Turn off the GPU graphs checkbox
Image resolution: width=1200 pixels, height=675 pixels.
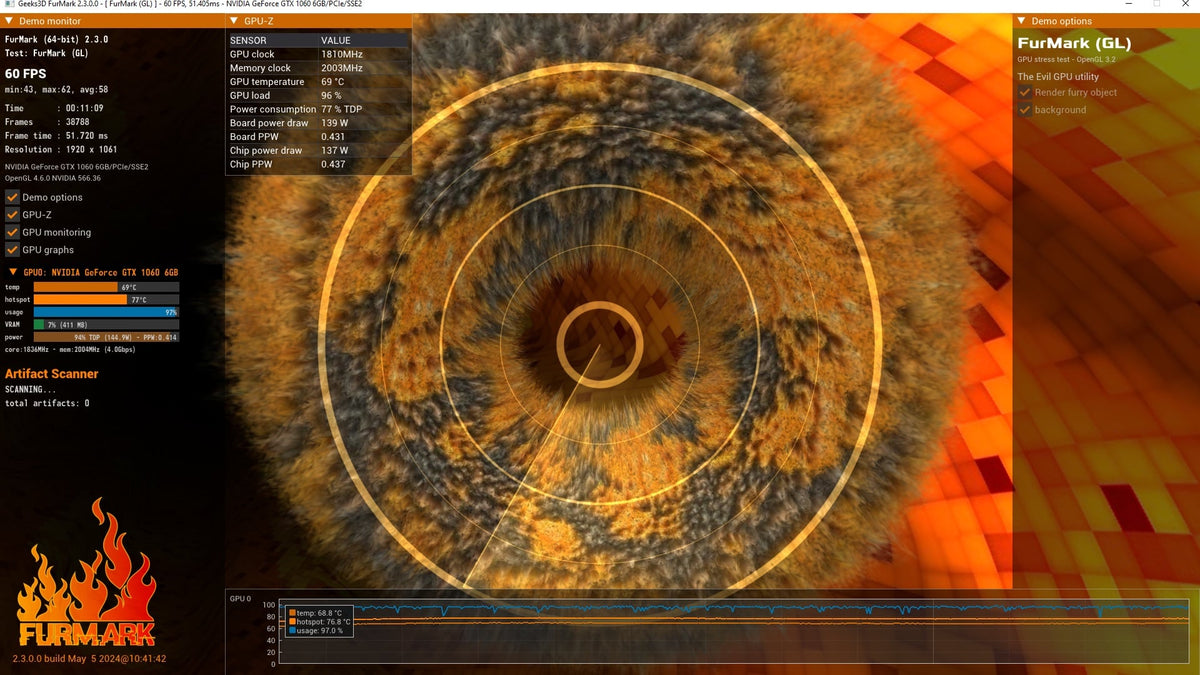13,250
